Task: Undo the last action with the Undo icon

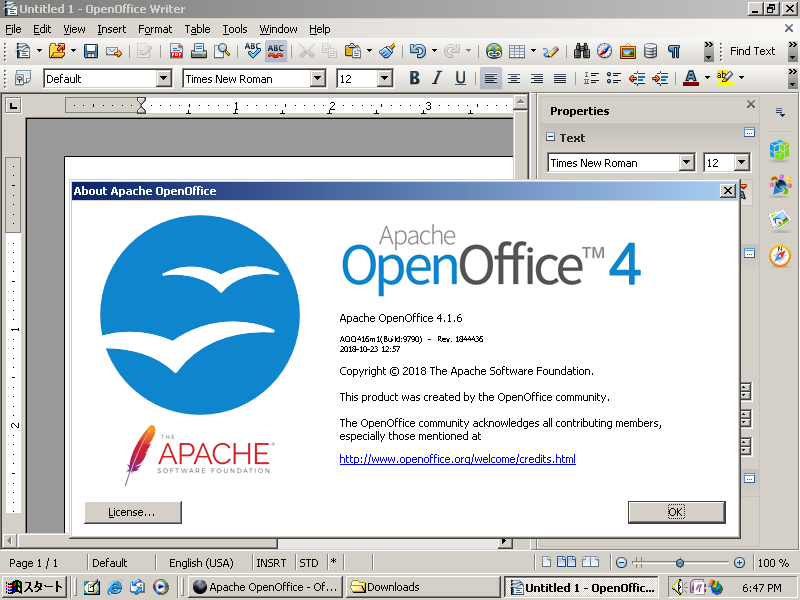Action: (418, 51)
